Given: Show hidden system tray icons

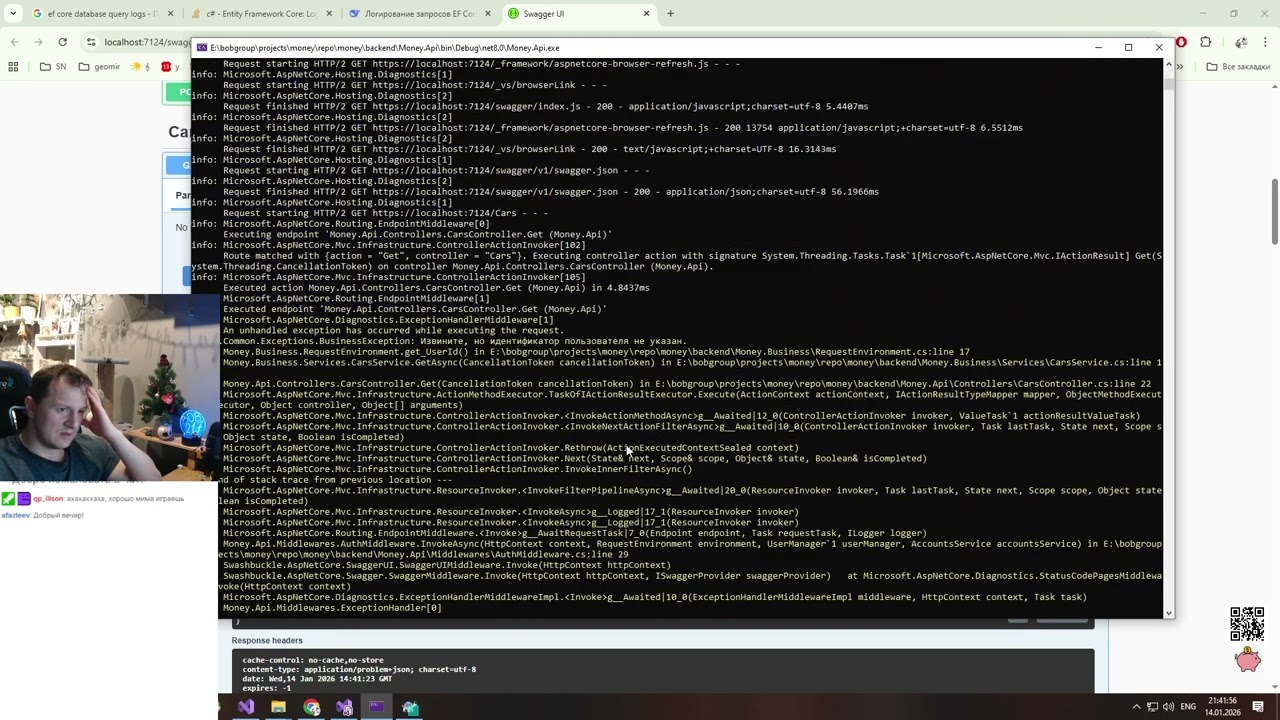Looking at the screenshot, I should tap(1136, 707).
